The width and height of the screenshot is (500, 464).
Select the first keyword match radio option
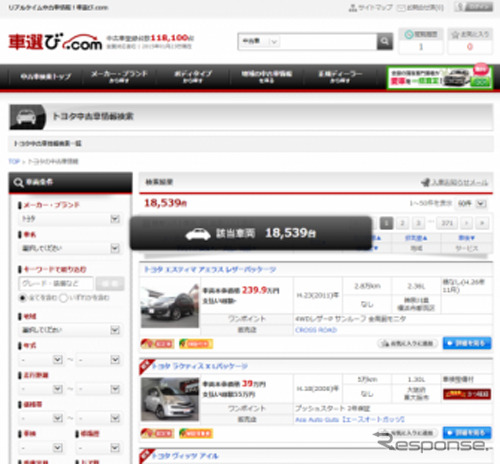pos(23,298)
